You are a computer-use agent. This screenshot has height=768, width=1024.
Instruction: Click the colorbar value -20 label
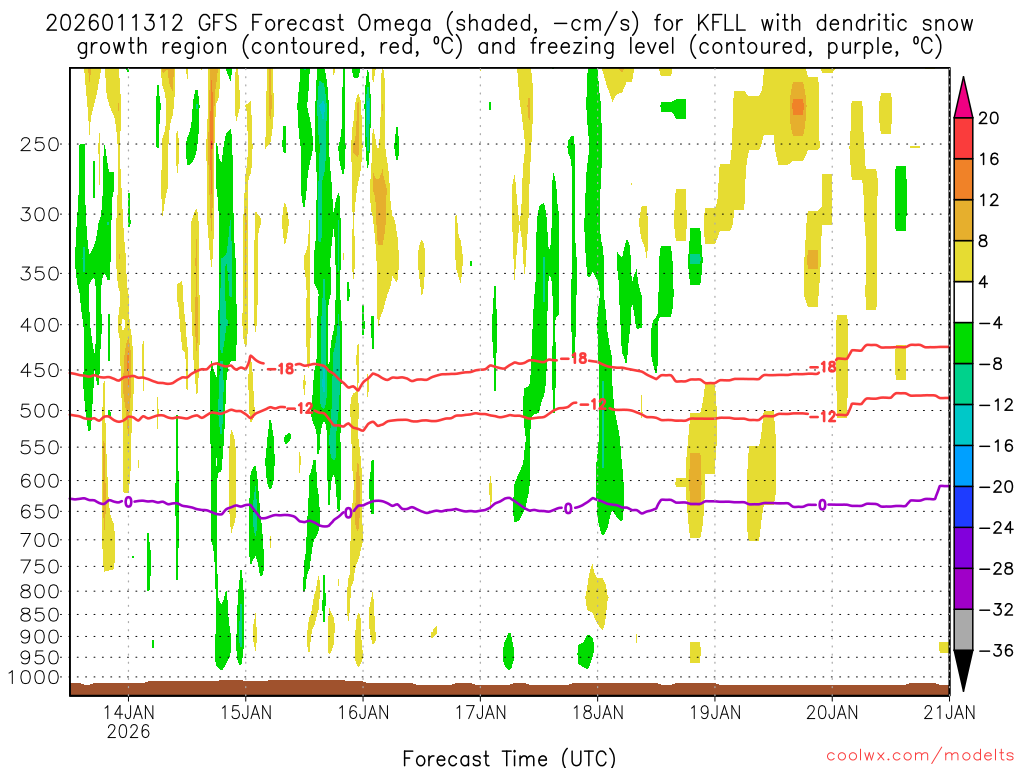pyautogui.click(x=996, y=487)
